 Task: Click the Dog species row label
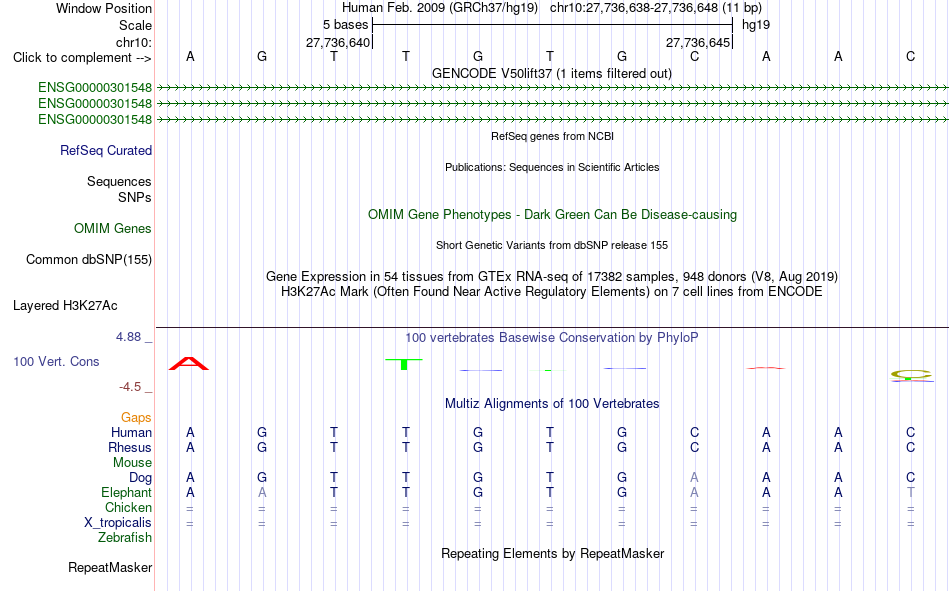coord(140,478)
